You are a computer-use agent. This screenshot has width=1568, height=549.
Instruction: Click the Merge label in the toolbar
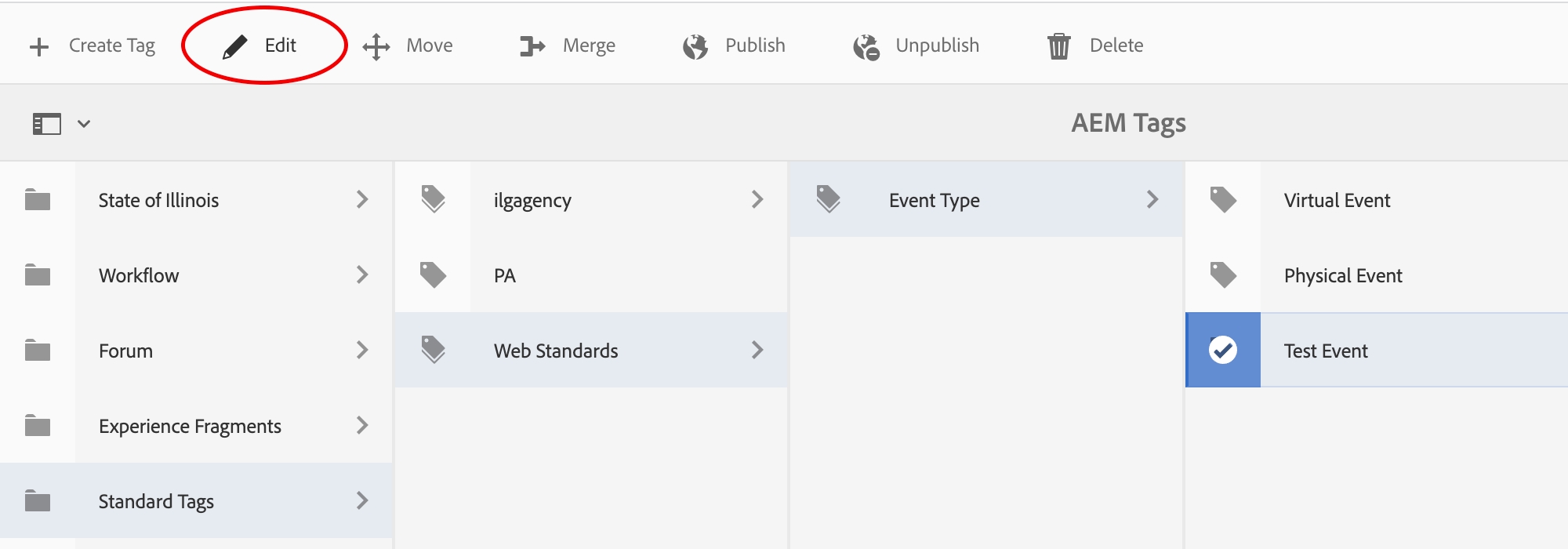[x=589, y=46]
